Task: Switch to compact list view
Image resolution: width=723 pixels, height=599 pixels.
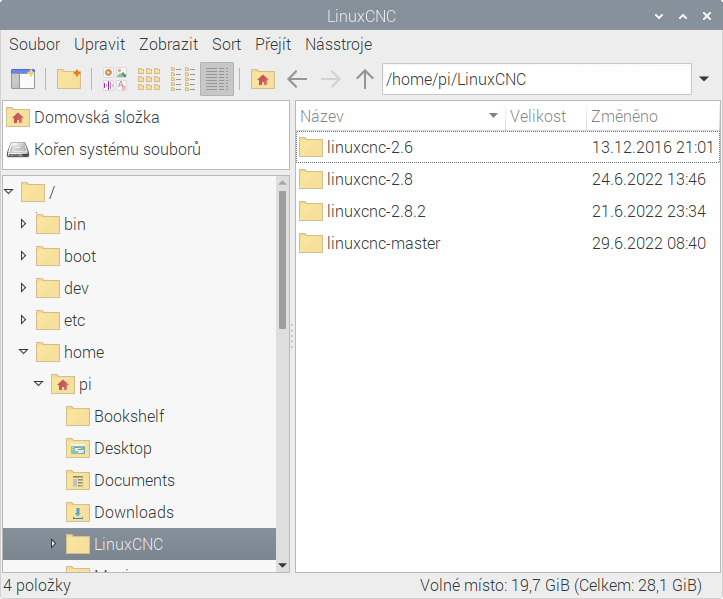Action: click(183, 79)
